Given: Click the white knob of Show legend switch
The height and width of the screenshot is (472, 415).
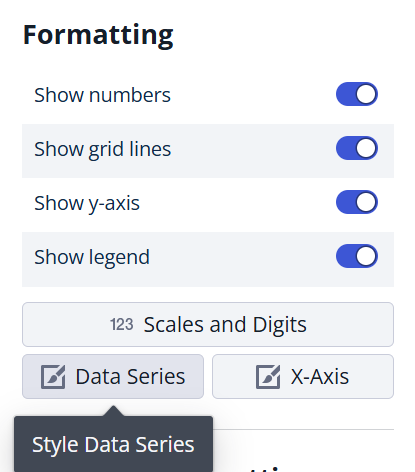Looking at the screenshot, I should (366, 256).
